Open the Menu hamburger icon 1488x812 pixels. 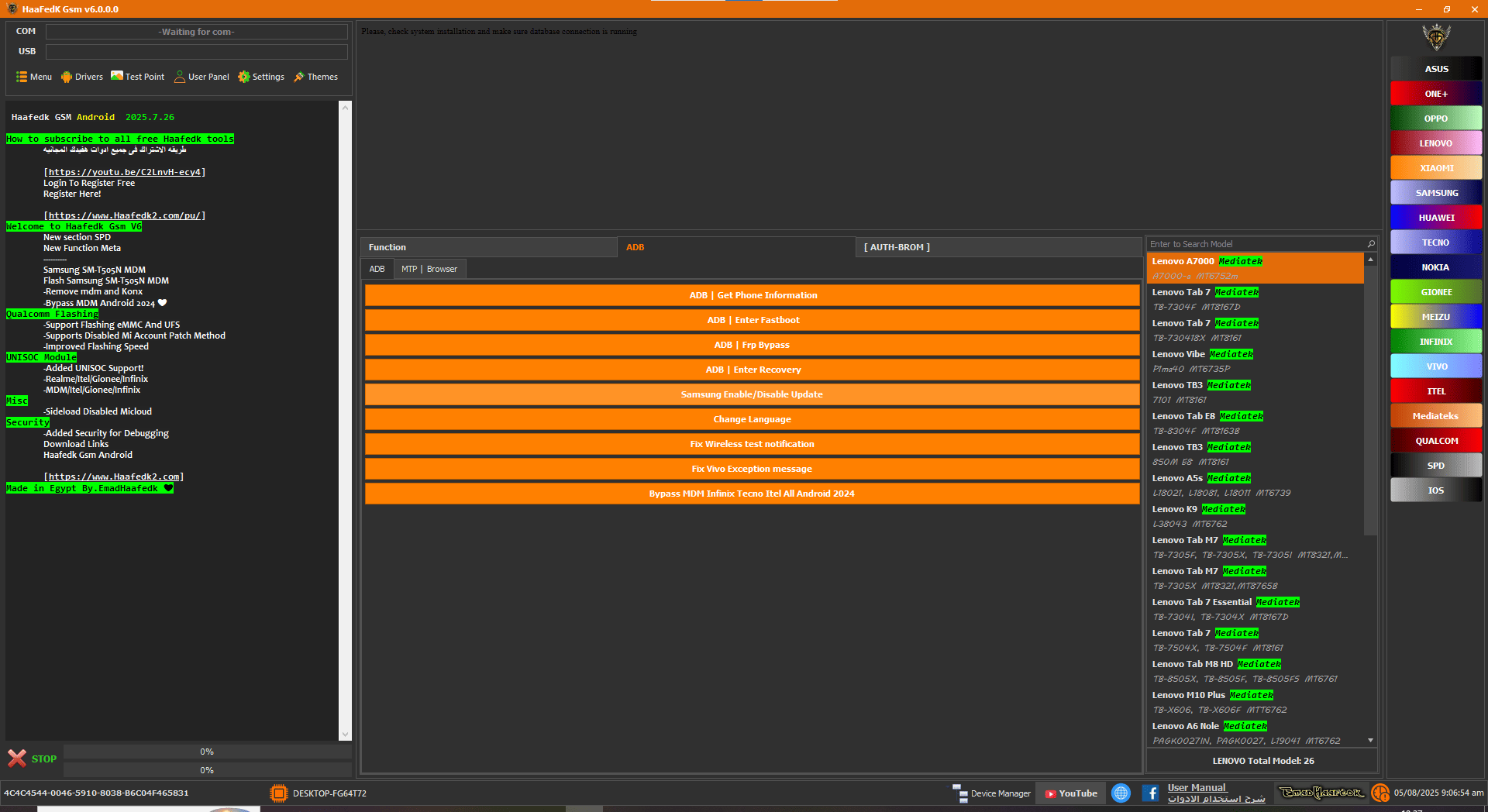(x=22, y=77)
